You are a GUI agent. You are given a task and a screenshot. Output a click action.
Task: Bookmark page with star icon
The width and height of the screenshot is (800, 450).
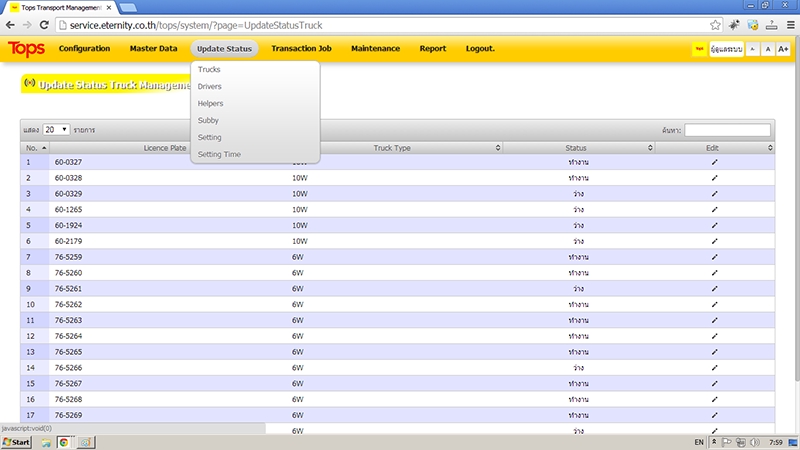[715, 25]
